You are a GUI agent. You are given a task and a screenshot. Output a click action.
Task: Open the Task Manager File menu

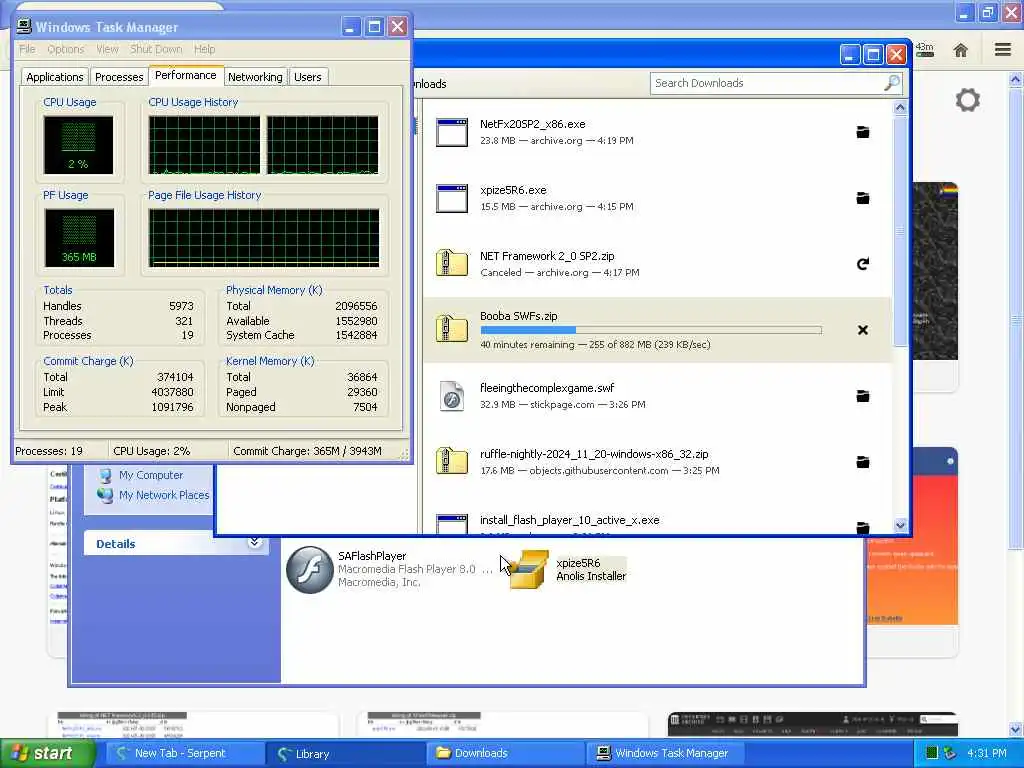tap(27, 49)
